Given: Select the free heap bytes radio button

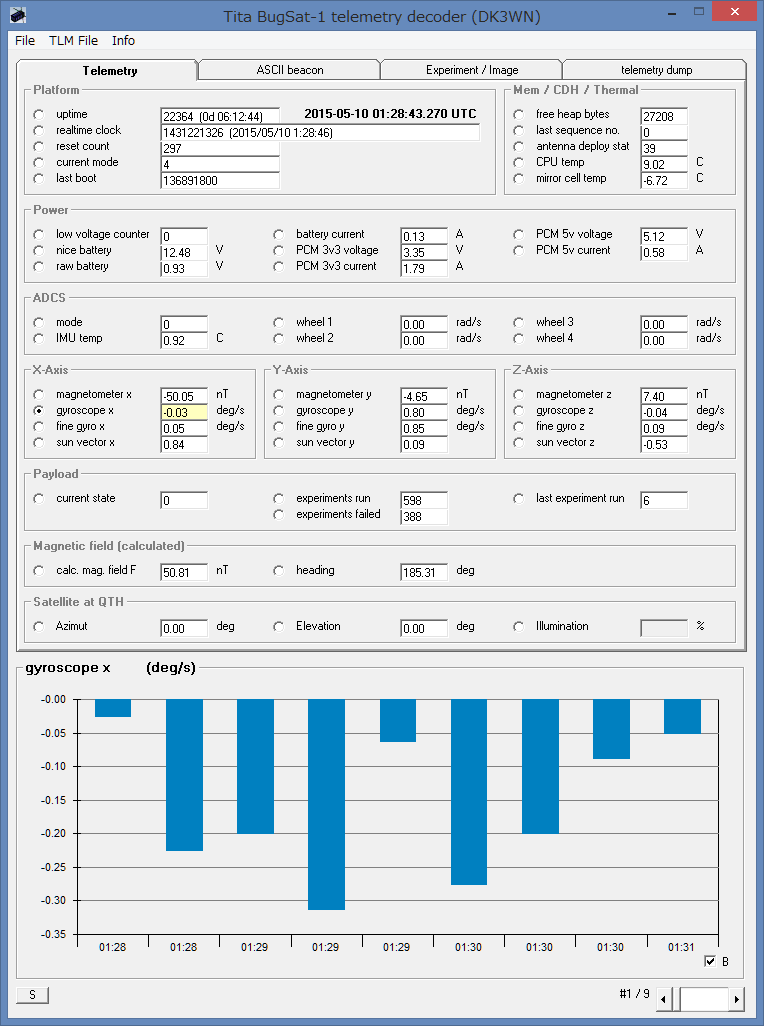Looking at the screenshot, I should click(519, 115).
